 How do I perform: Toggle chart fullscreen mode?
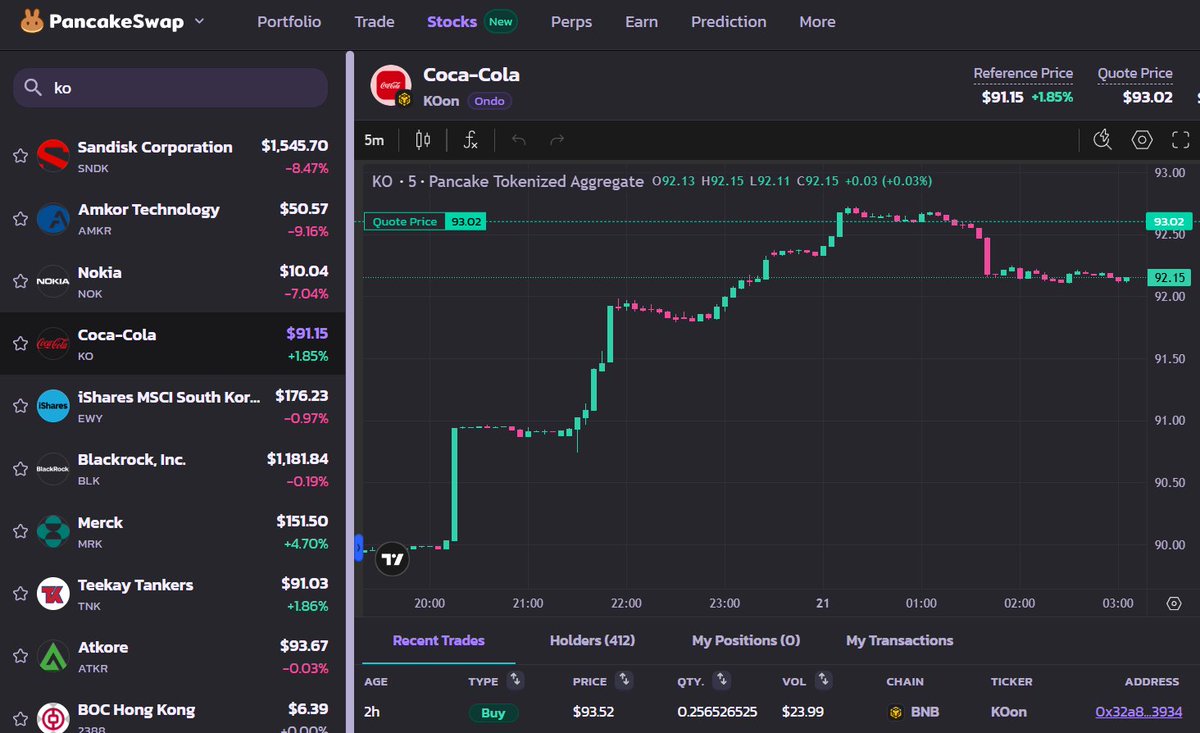1181,140
